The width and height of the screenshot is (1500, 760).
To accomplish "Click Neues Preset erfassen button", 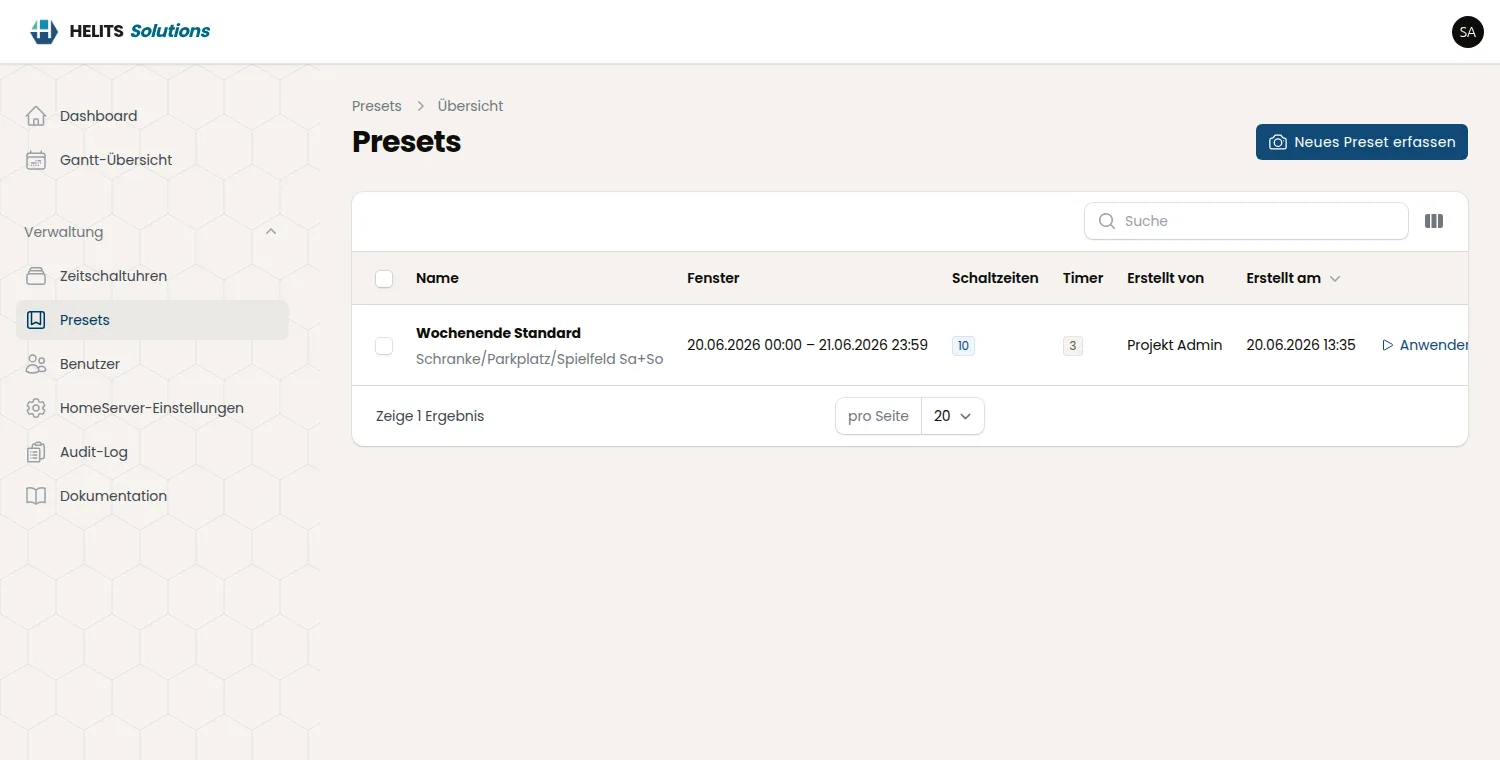I will click(x=1361, y=142).
